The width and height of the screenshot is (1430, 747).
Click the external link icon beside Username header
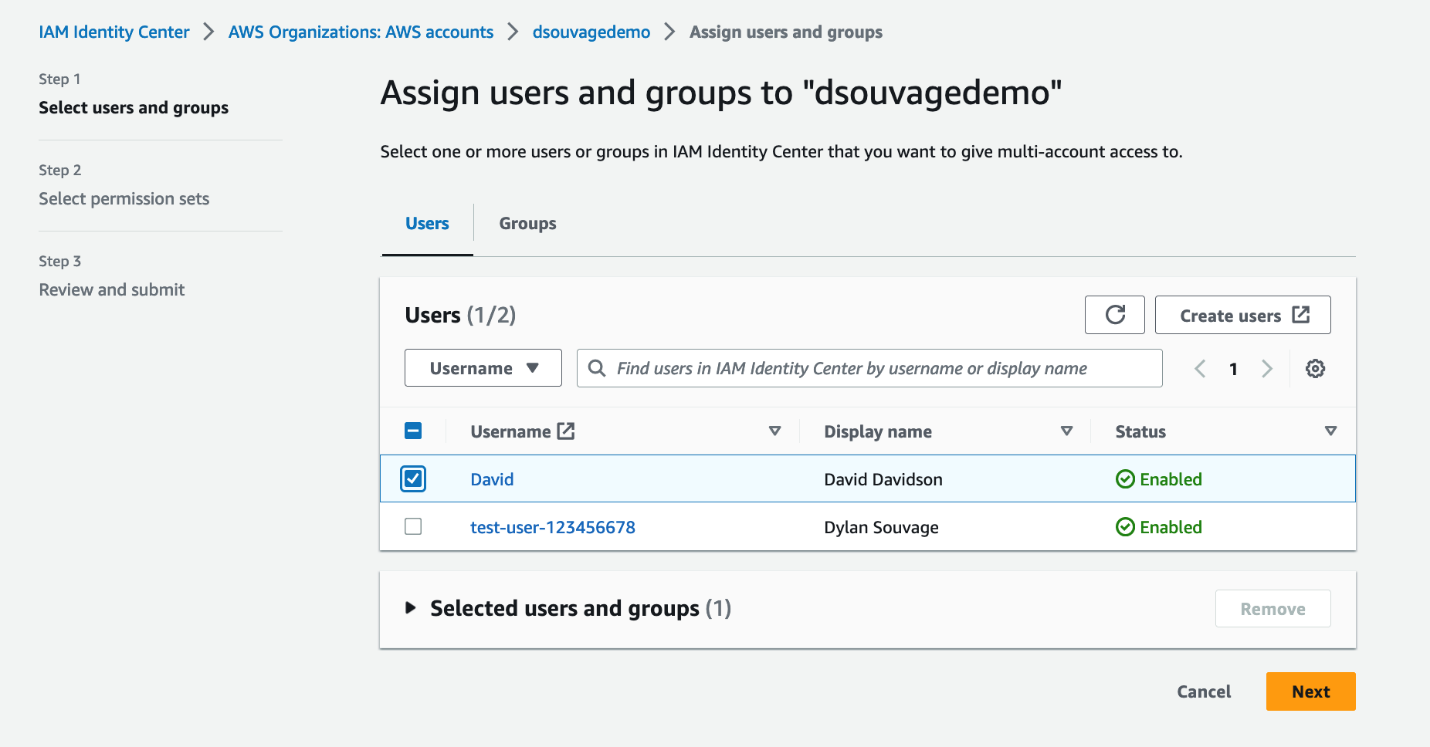coord(565,430)
